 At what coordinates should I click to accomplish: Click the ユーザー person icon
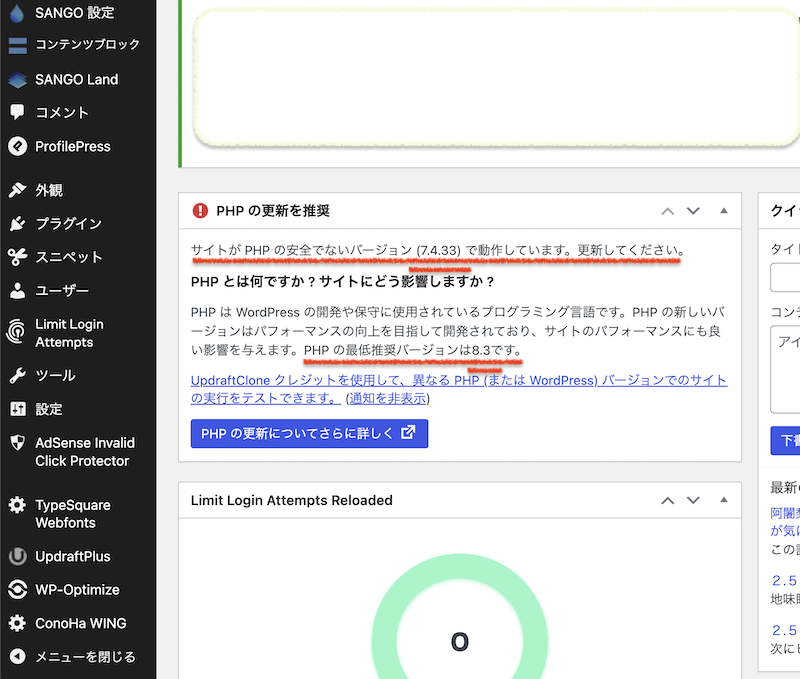(17, 290)
